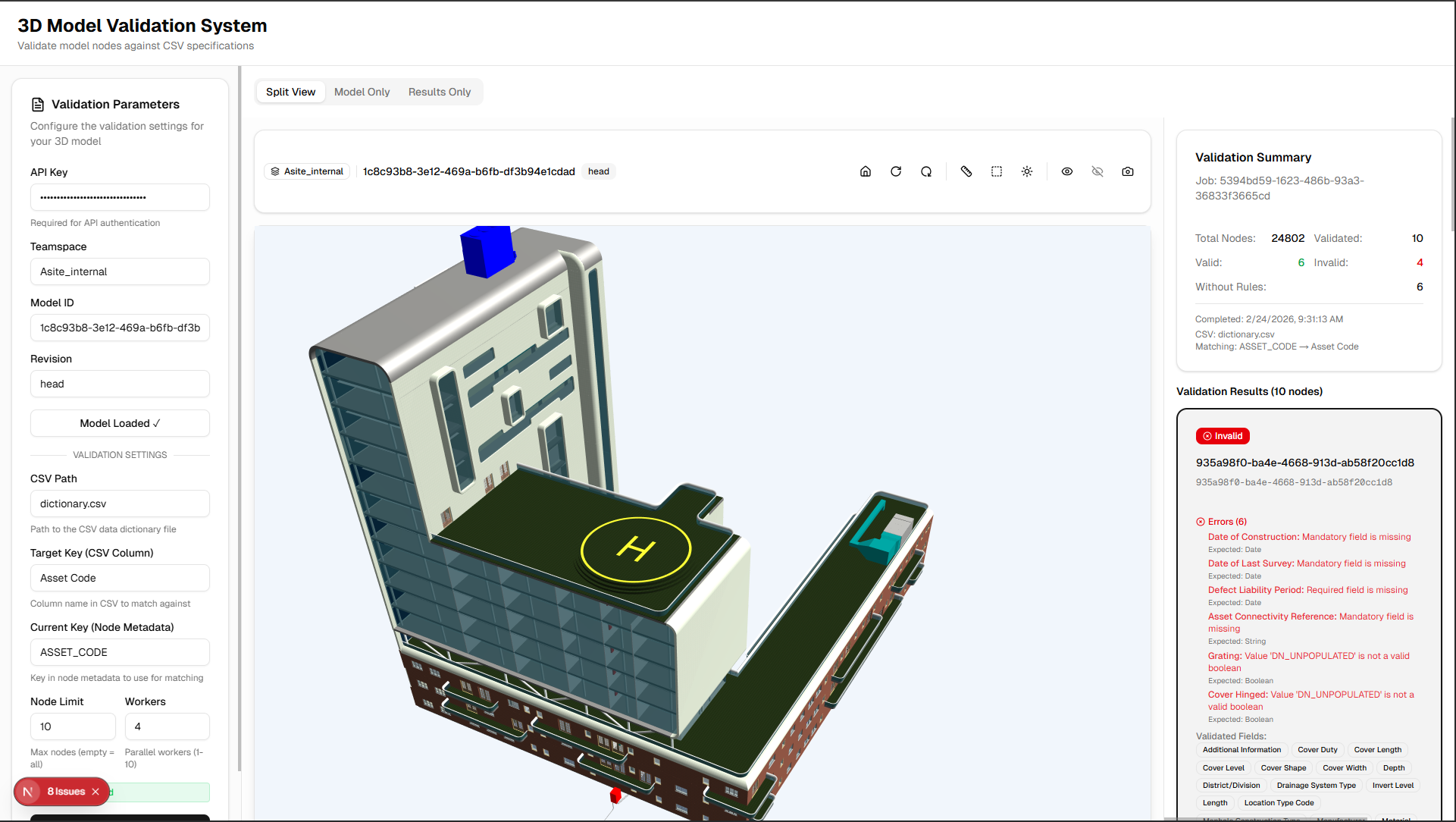Enable the box selection tool
This screenshot has width=1456, height=822.
997,171
